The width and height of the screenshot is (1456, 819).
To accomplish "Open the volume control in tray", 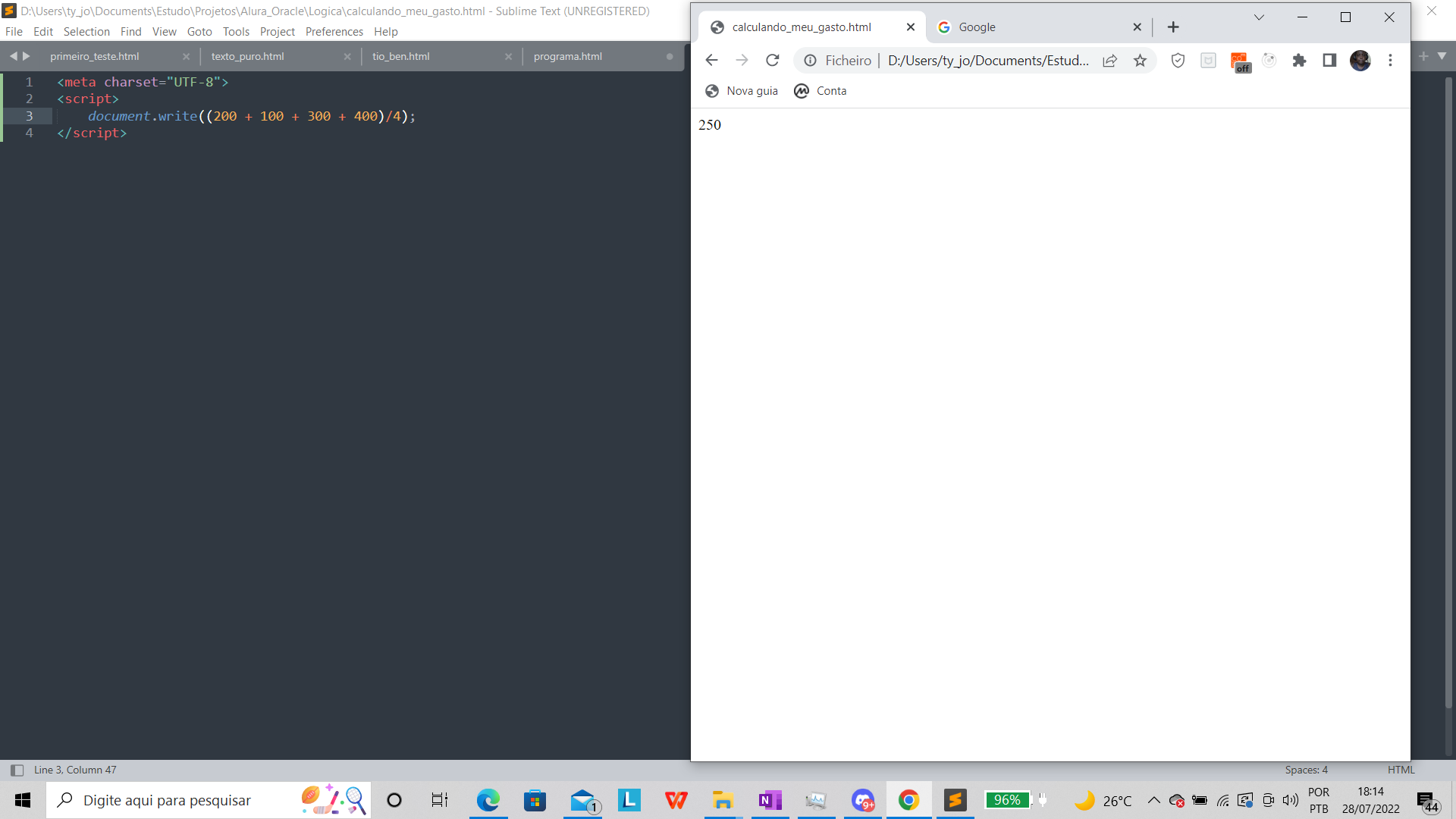I will (x=1290, y=800).
